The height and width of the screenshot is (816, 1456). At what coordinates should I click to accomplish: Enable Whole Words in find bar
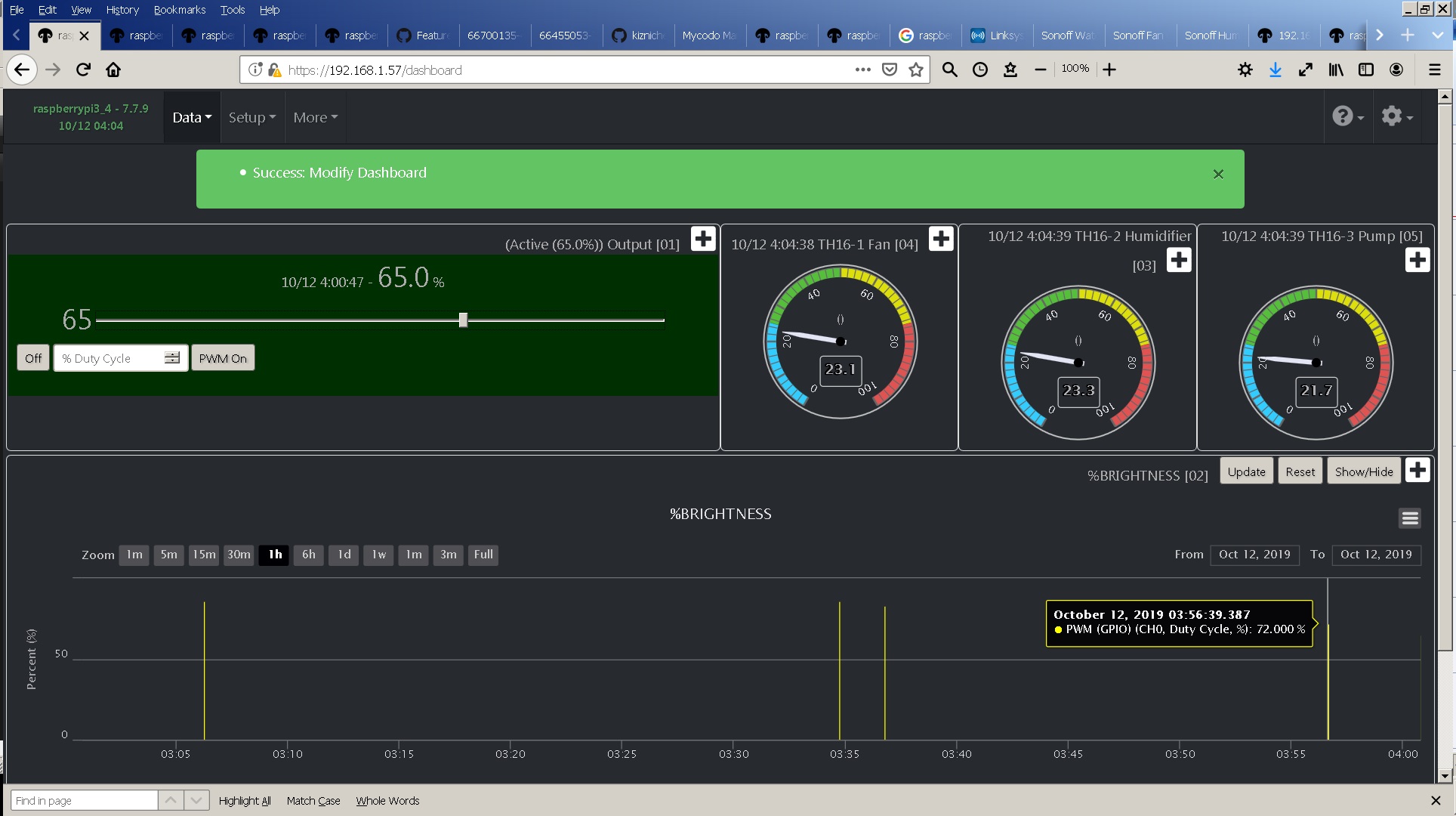point(387,800)
